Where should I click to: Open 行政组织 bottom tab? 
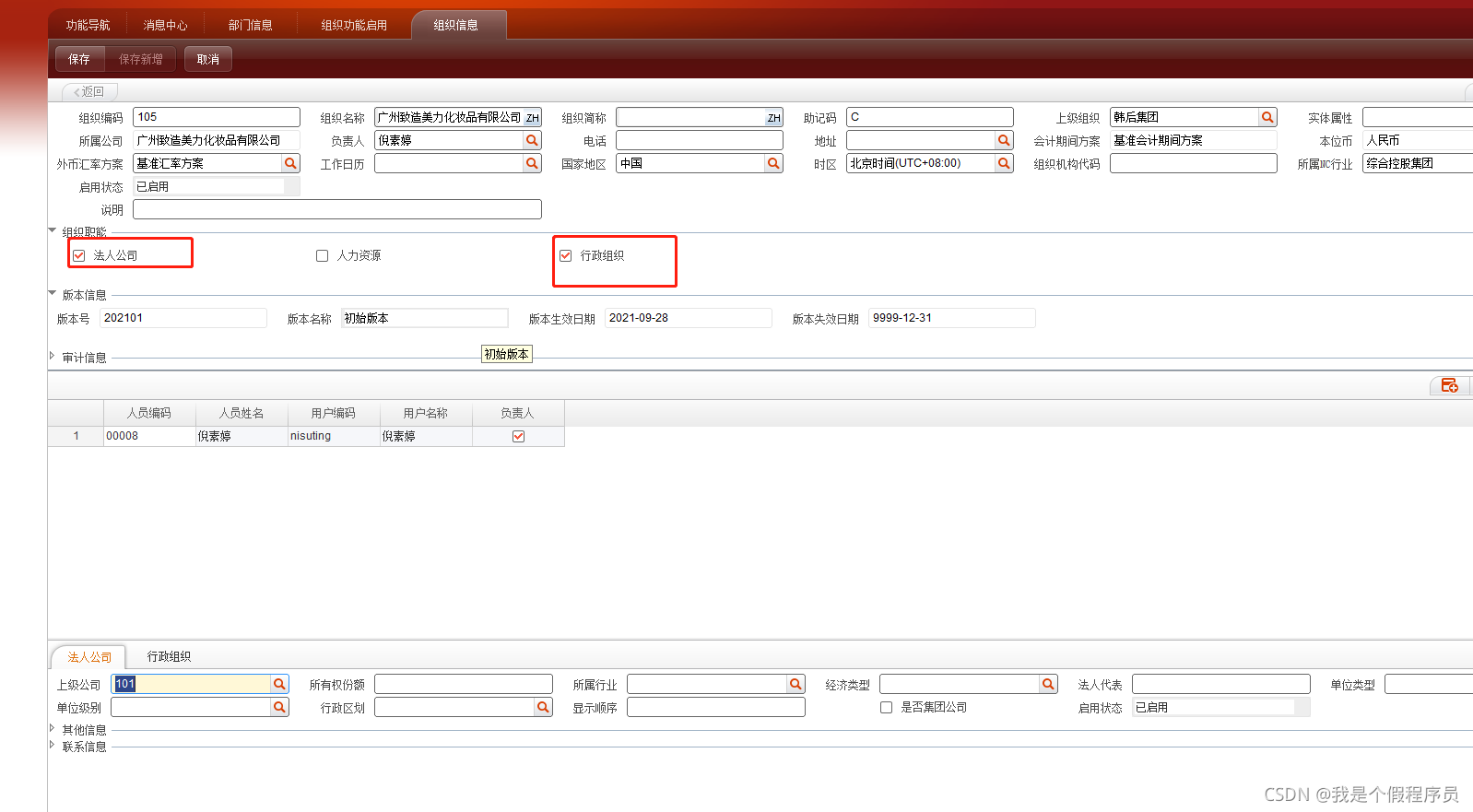click(169, 656)
